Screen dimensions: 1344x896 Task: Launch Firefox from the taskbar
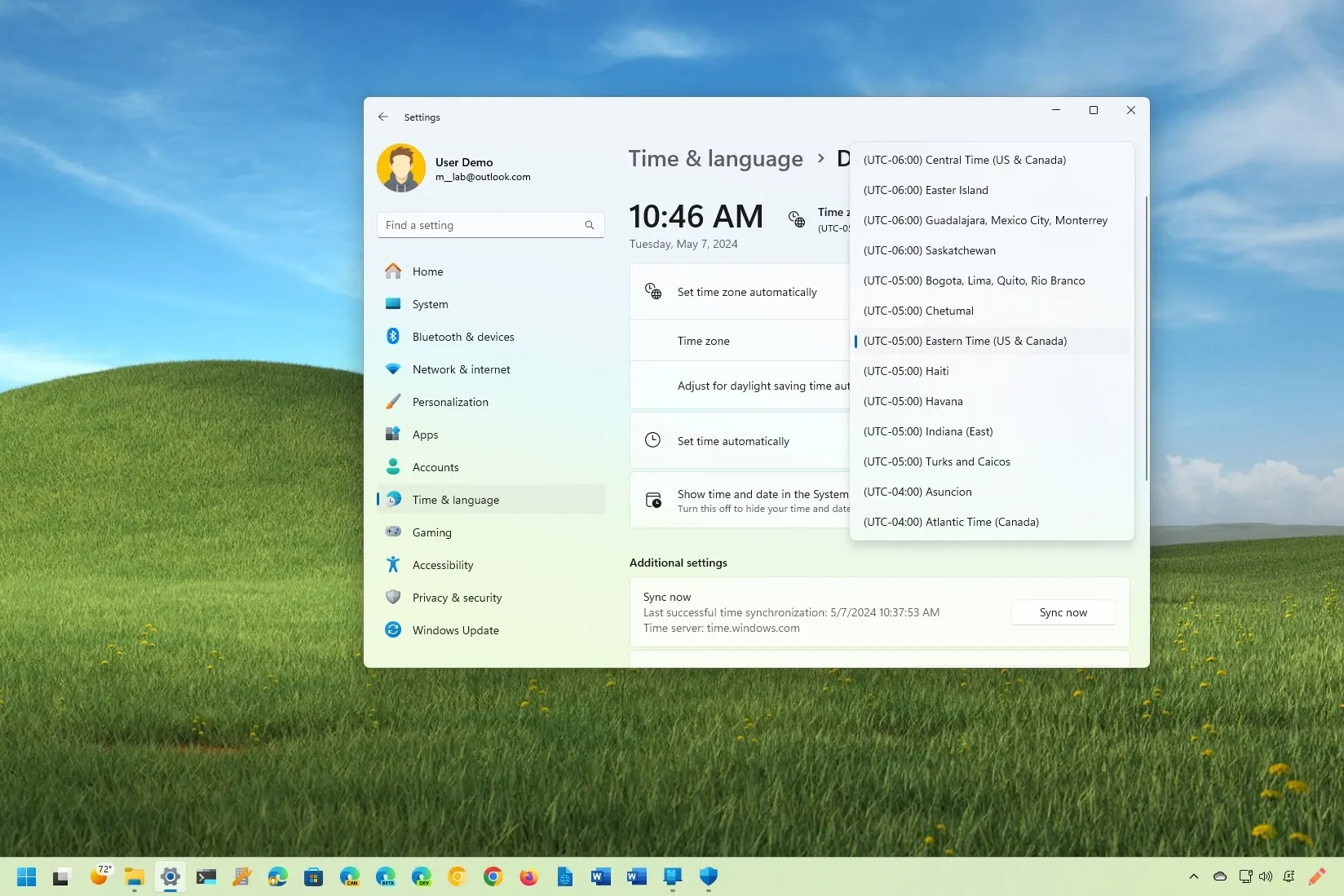point(528,876)
